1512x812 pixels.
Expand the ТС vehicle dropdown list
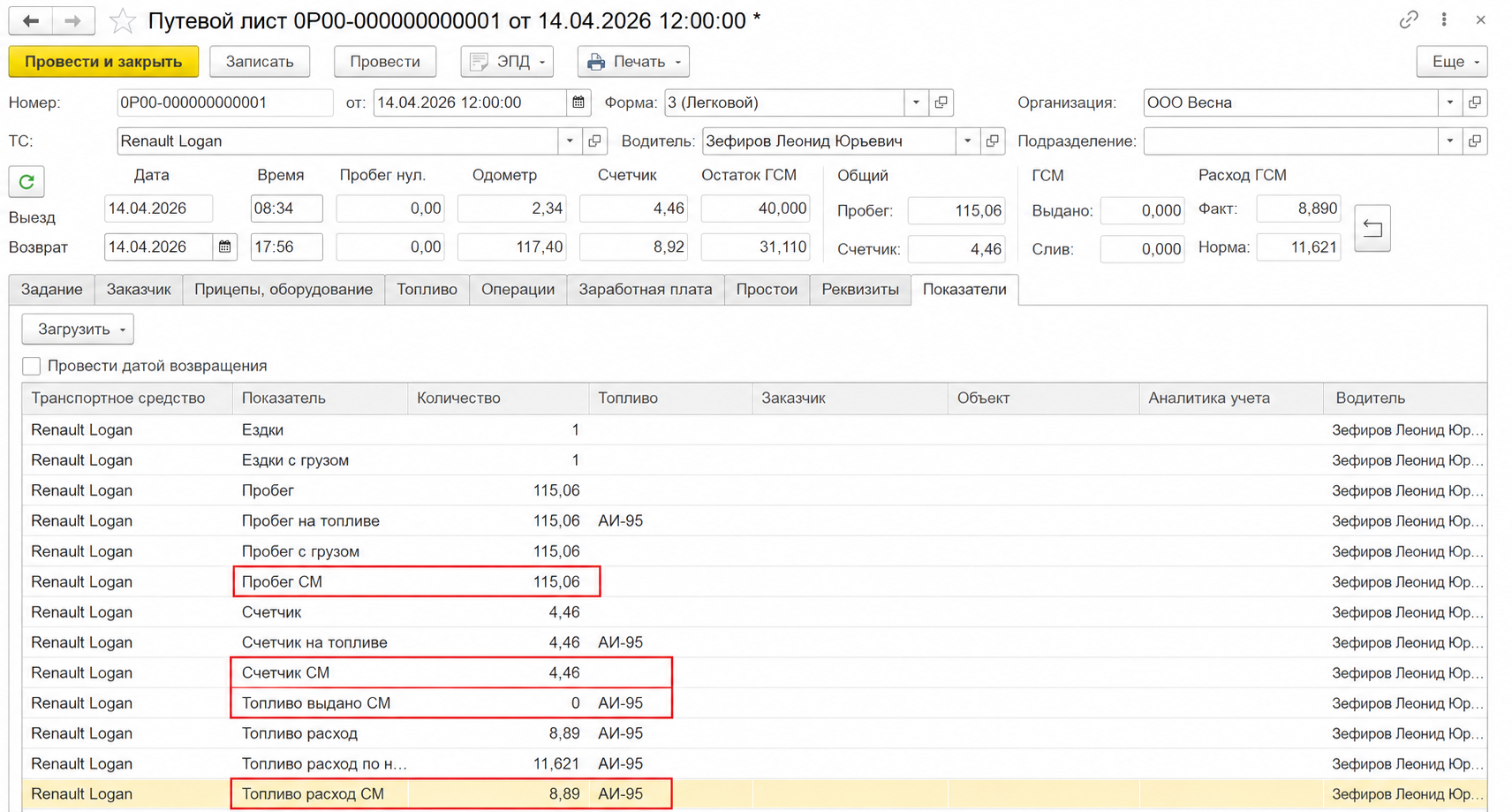570,141
